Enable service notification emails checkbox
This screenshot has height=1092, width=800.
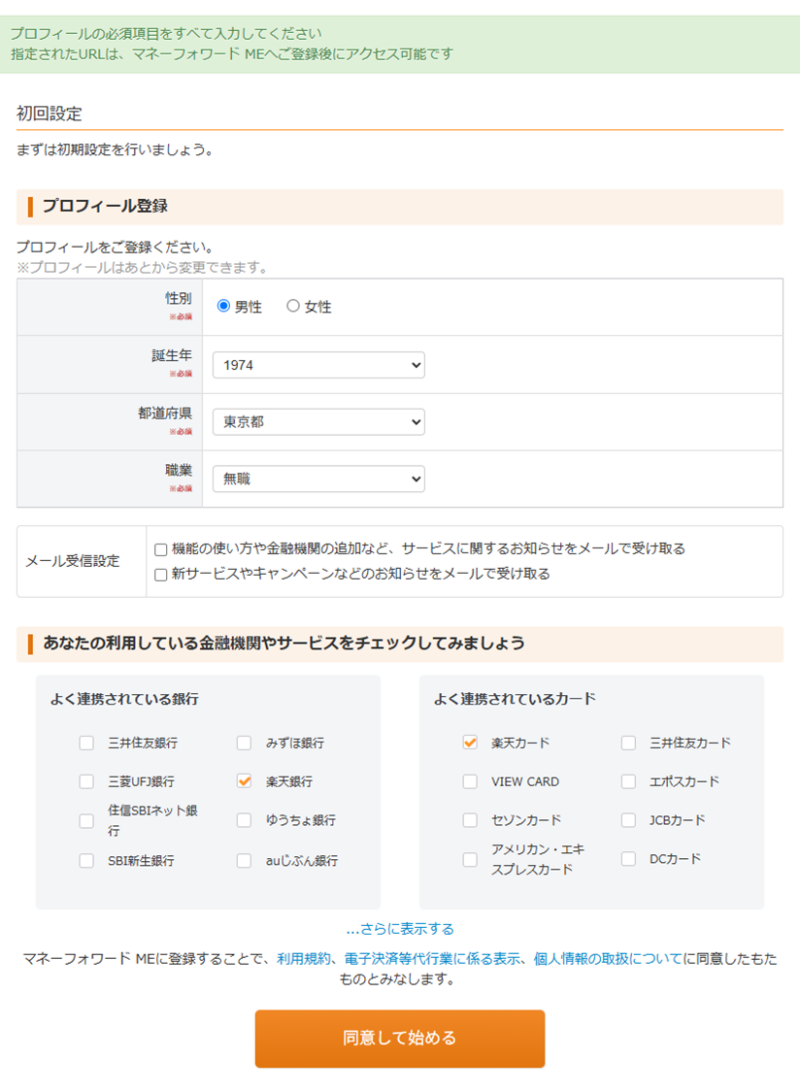(161, 549)
